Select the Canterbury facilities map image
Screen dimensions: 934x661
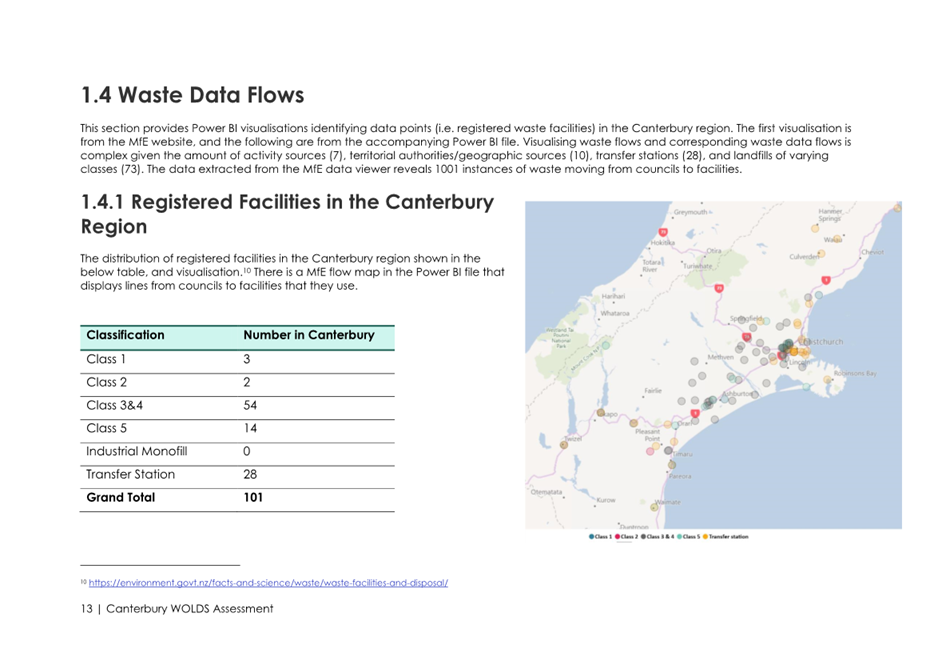point(713,365)
